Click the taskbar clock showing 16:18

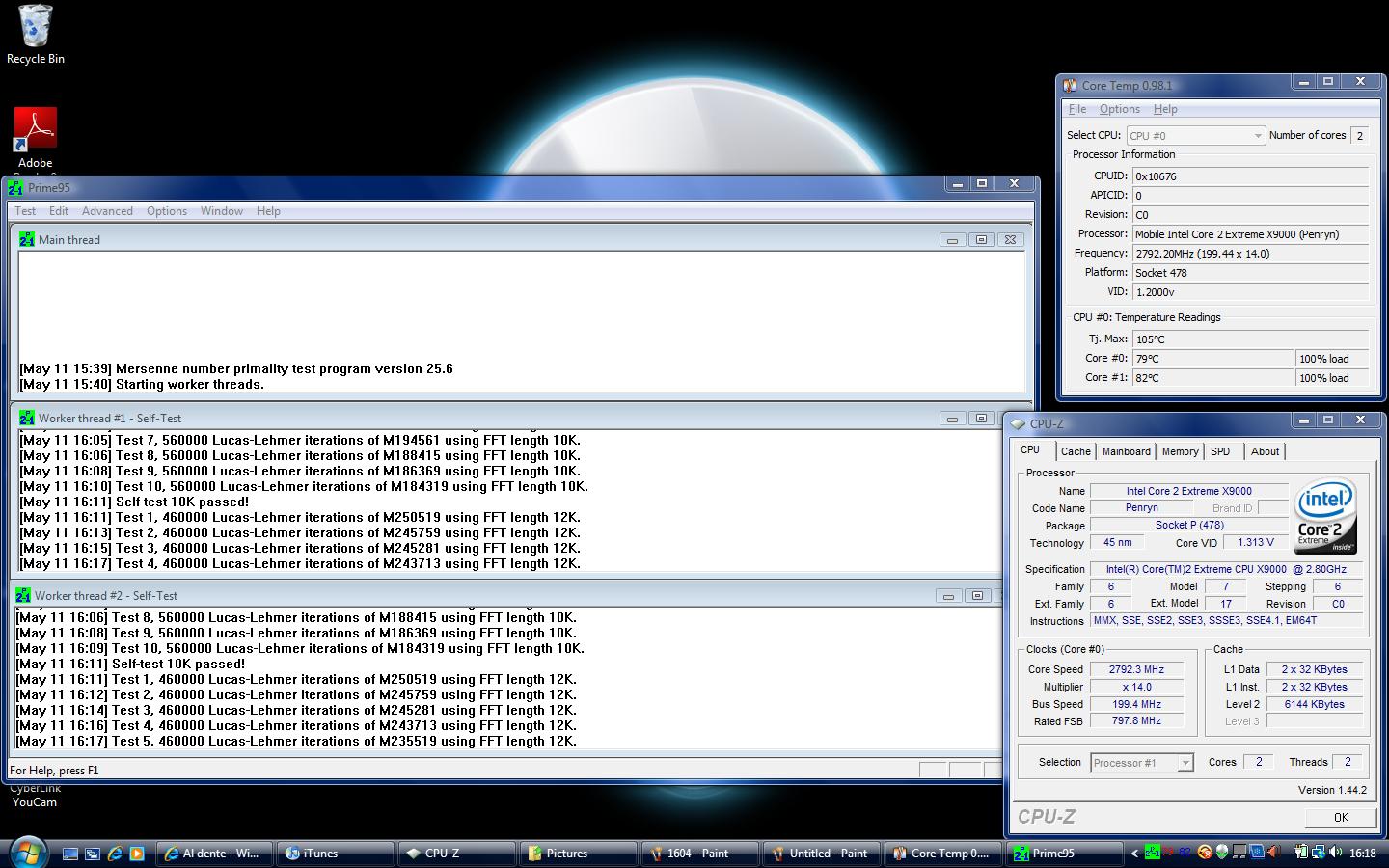point(1363,854)
